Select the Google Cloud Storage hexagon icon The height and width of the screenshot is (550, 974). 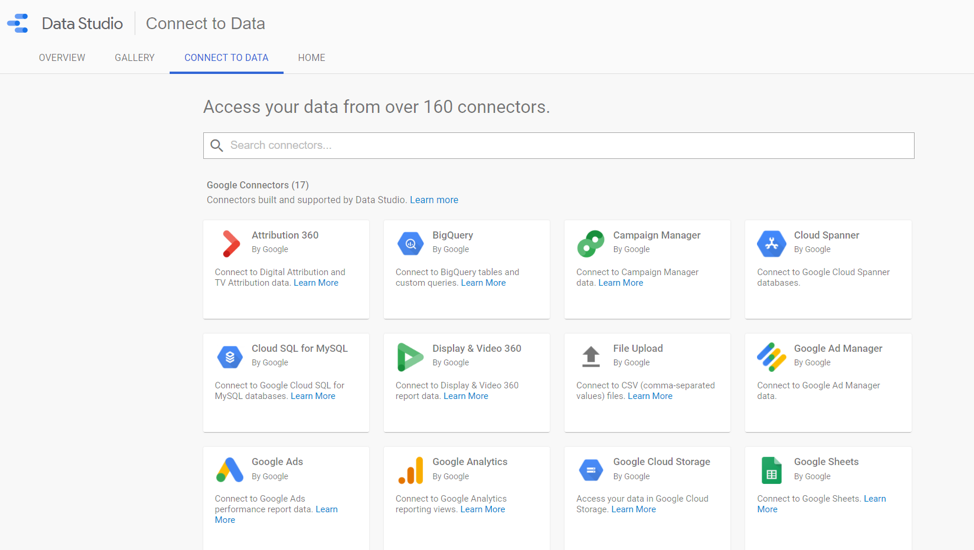coord(591,470)
